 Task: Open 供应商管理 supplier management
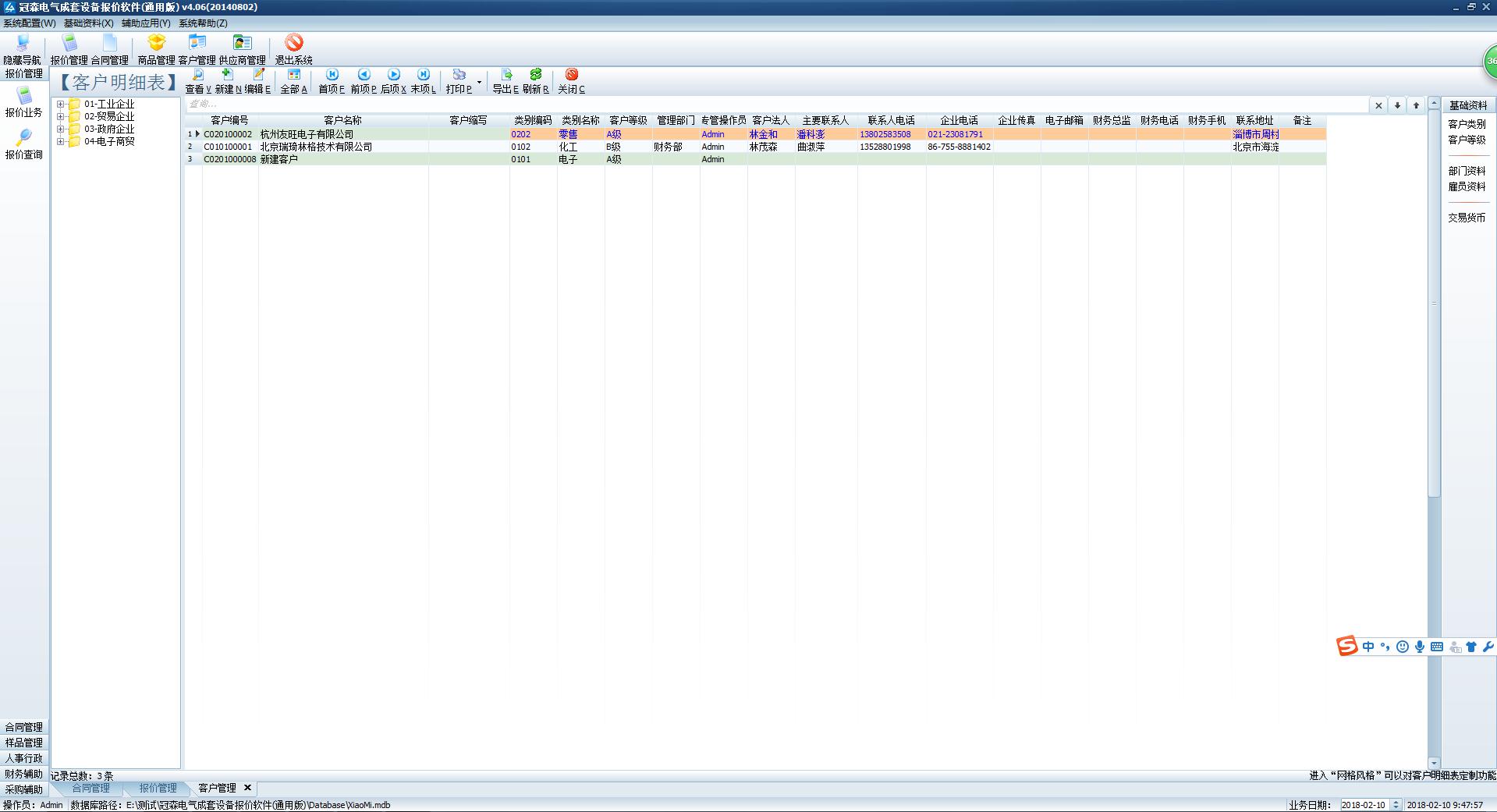click(x=242, y=44)
